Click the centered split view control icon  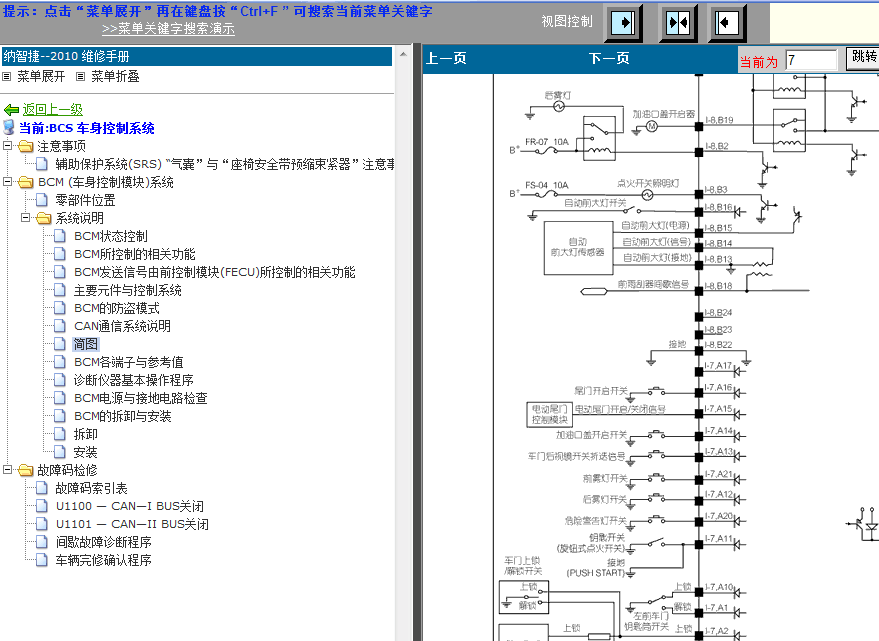click(x=677, y=22)
